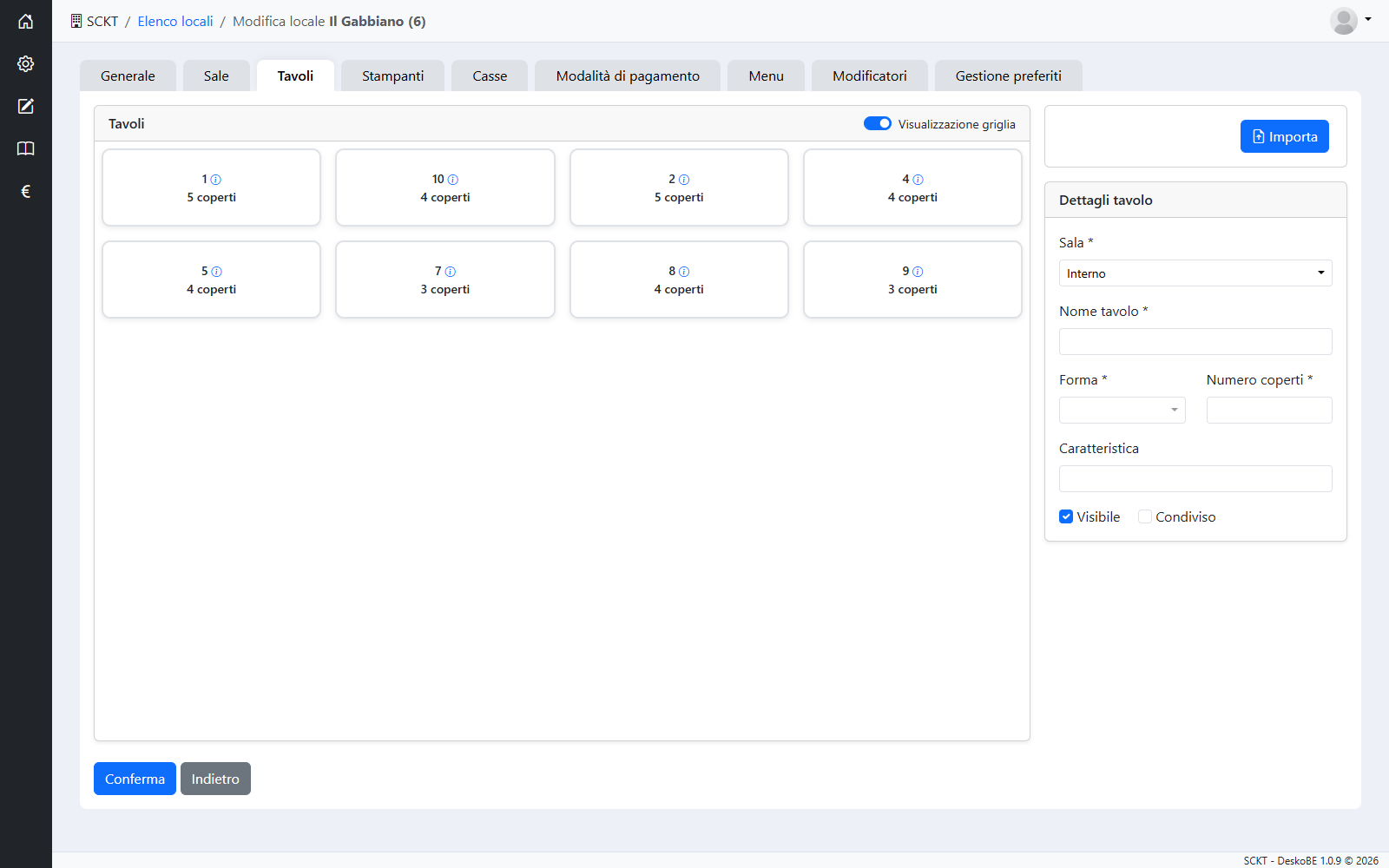
Task: Click info icon on table 1
Action: (216, 180)
